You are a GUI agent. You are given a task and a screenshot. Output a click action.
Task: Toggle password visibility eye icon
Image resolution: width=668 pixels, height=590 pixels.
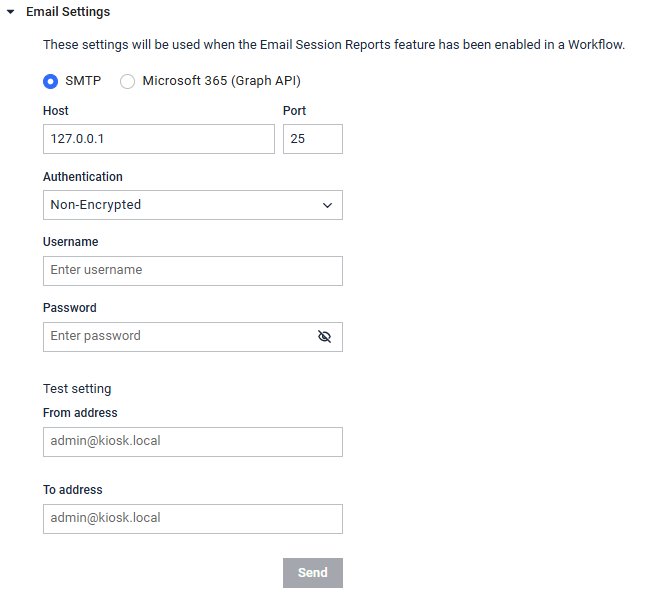pos(324,337)
